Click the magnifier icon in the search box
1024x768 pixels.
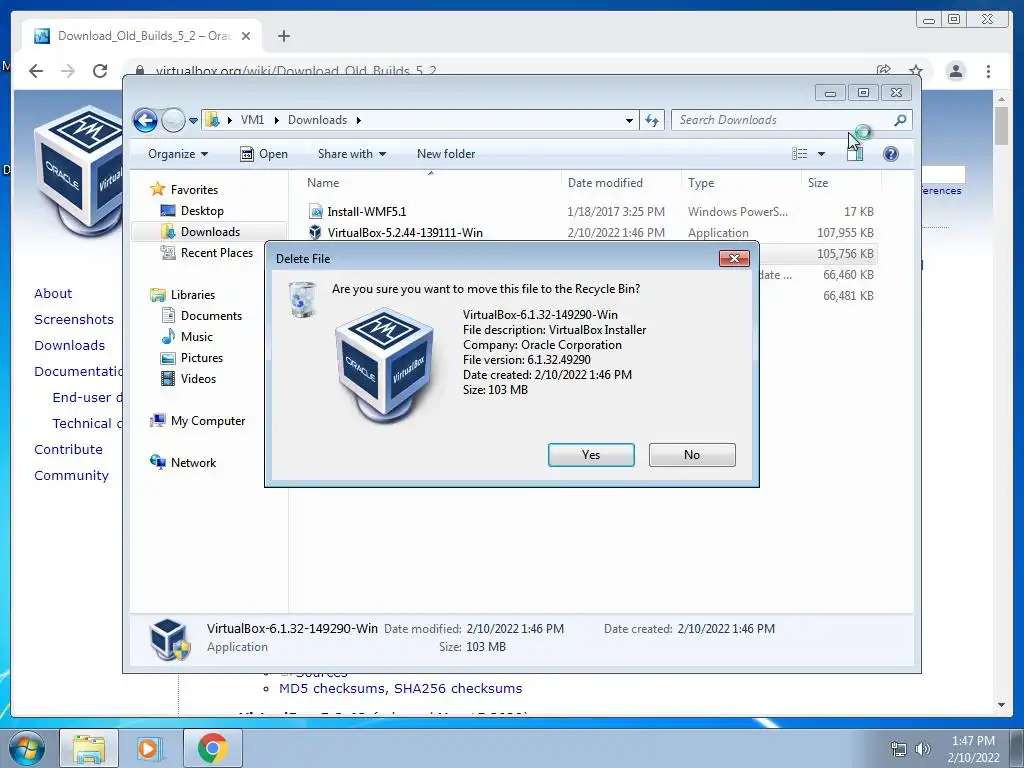pyautogui.click(x=901, y=120)
